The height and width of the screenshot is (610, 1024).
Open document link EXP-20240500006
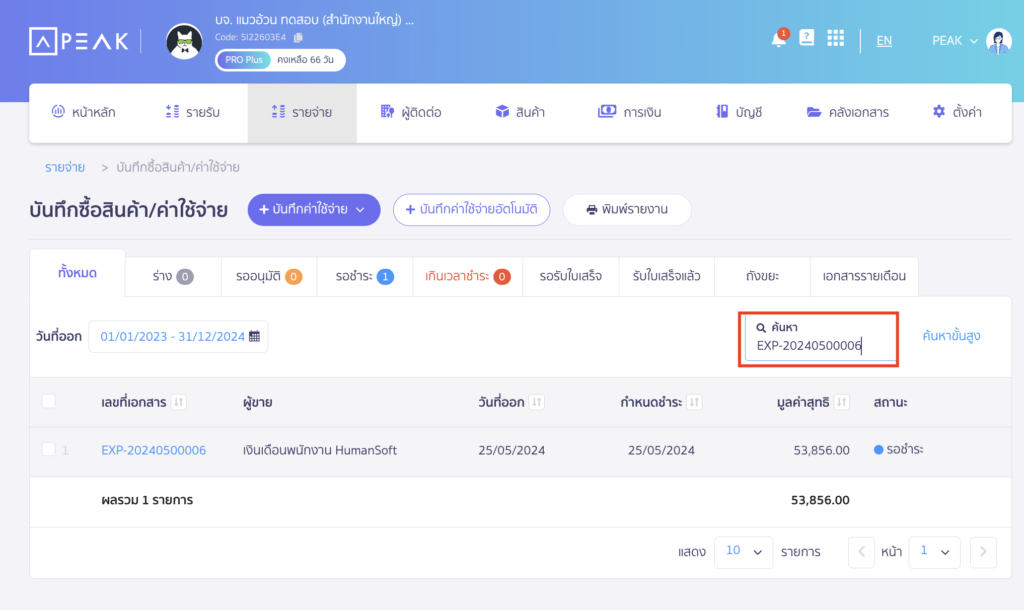click(x=153, y=451)
